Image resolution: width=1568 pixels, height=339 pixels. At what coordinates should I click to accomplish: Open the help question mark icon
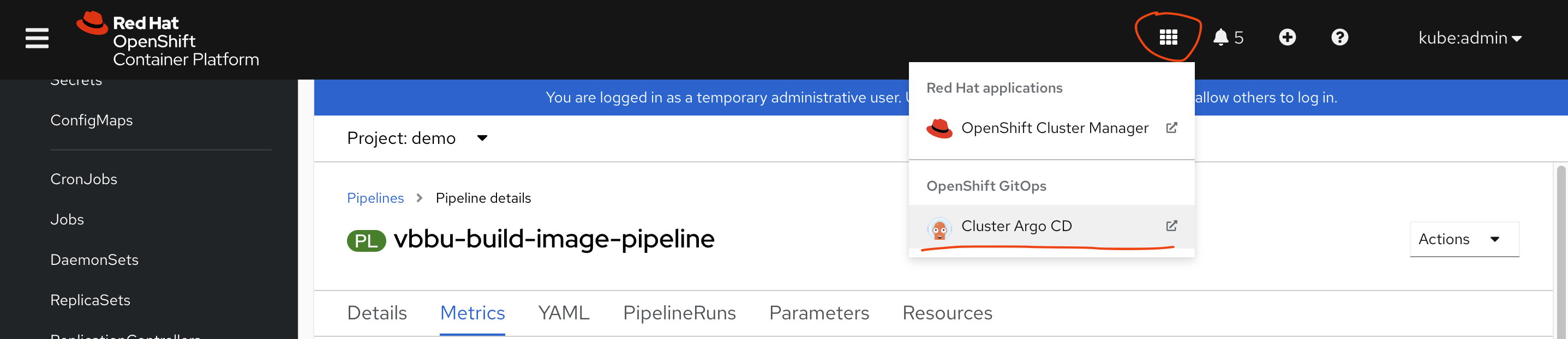(1339, 38)
